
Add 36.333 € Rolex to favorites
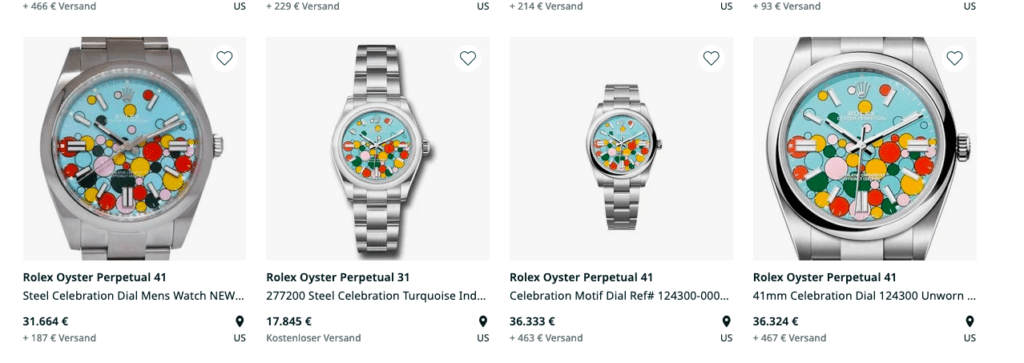point(711,59)
